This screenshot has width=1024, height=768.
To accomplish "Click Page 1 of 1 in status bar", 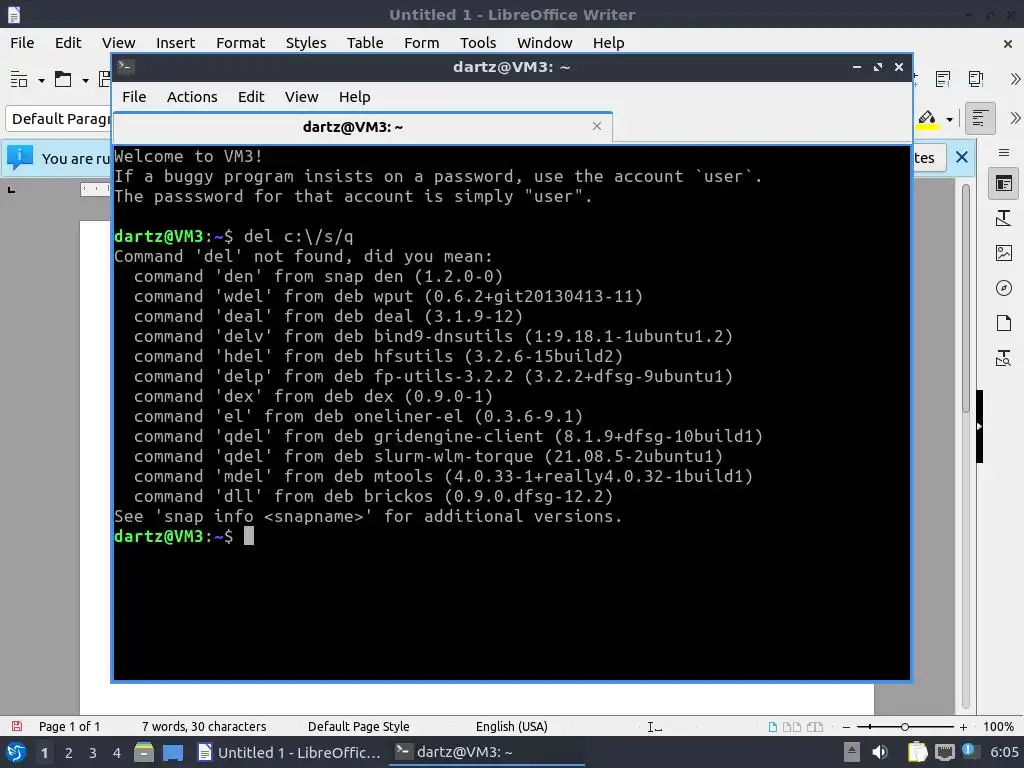I will point(69,726).
